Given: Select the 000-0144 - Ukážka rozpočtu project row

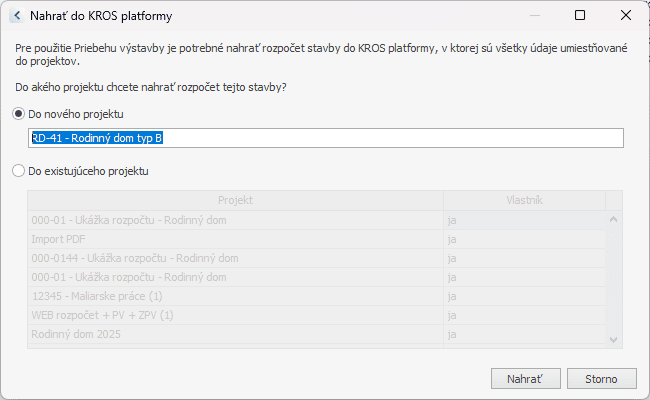Looking at the screenshot, I should pyautogui.click(x=235, y=258).
